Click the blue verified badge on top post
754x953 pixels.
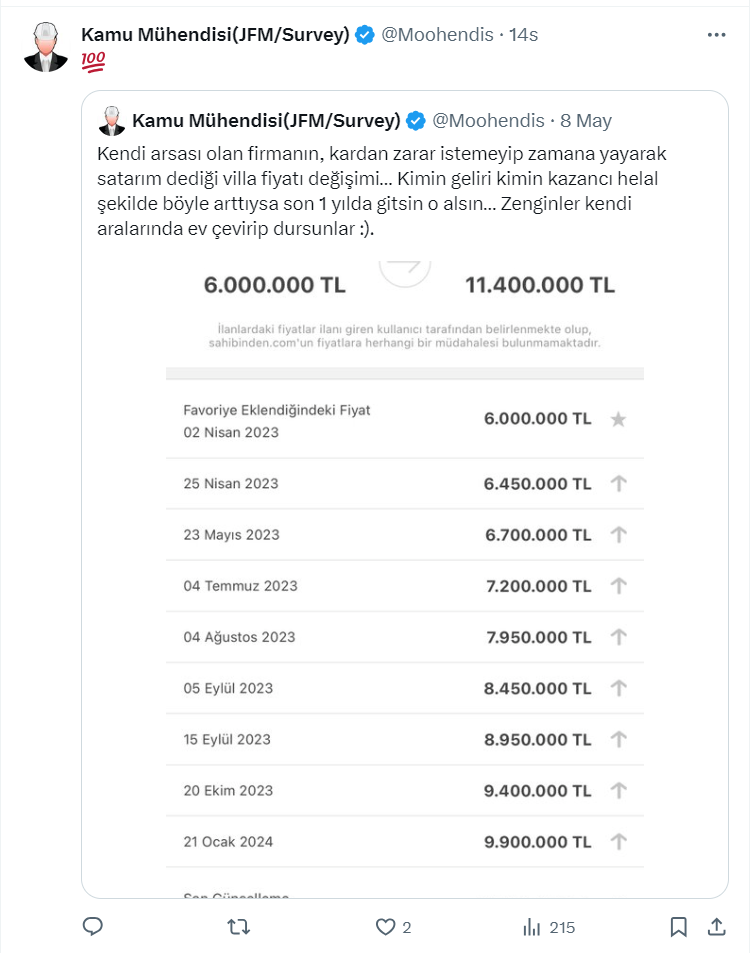pyautogui.click(x=365, y=35)
